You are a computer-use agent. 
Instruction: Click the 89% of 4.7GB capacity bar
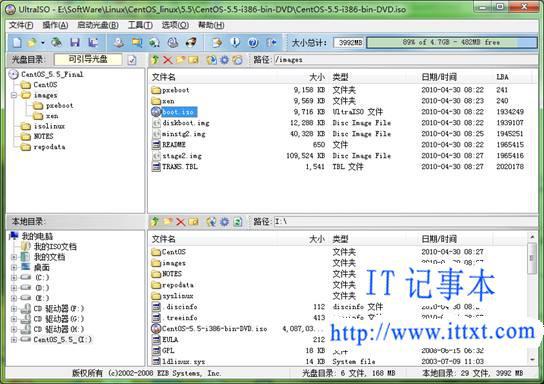(451, 43)
